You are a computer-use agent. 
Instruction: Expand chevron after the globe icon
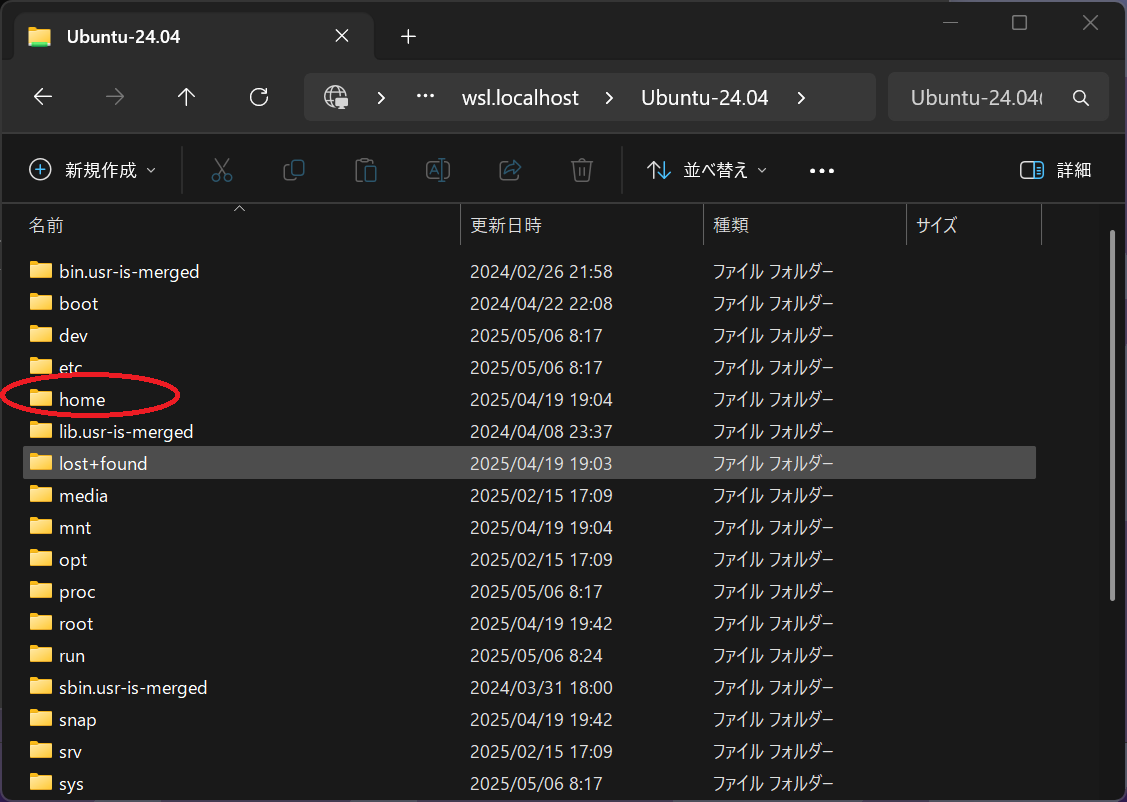tap(382, 98)
